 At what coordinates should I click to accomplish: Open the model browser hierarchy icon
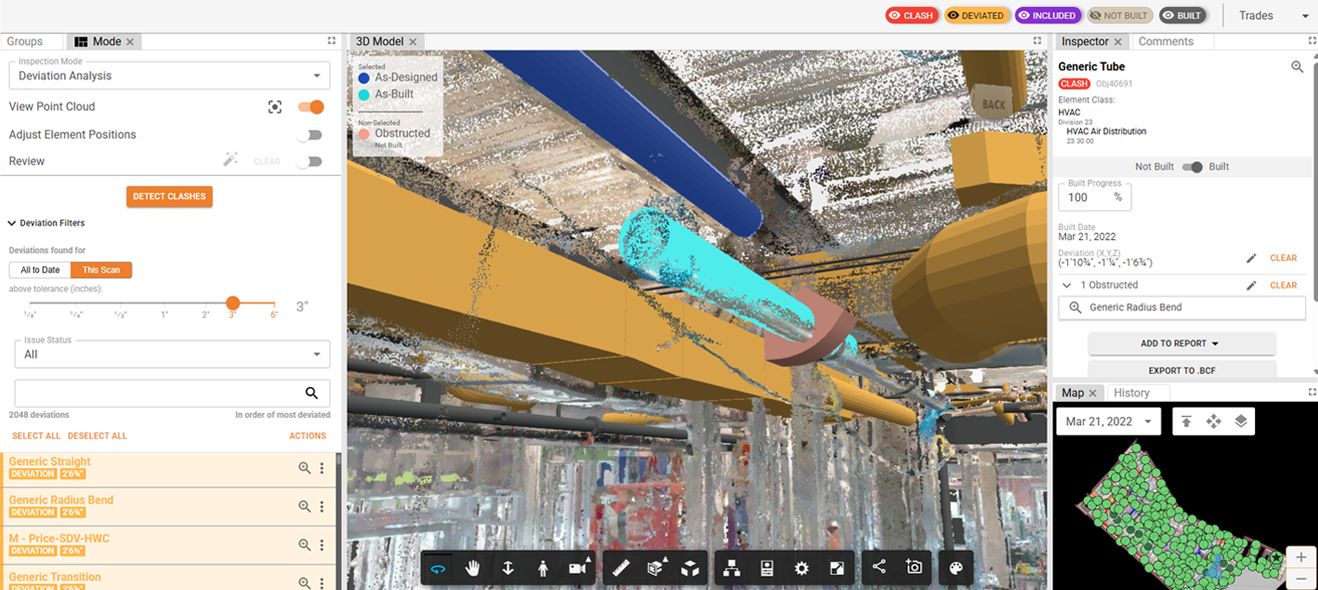[732, 568]
